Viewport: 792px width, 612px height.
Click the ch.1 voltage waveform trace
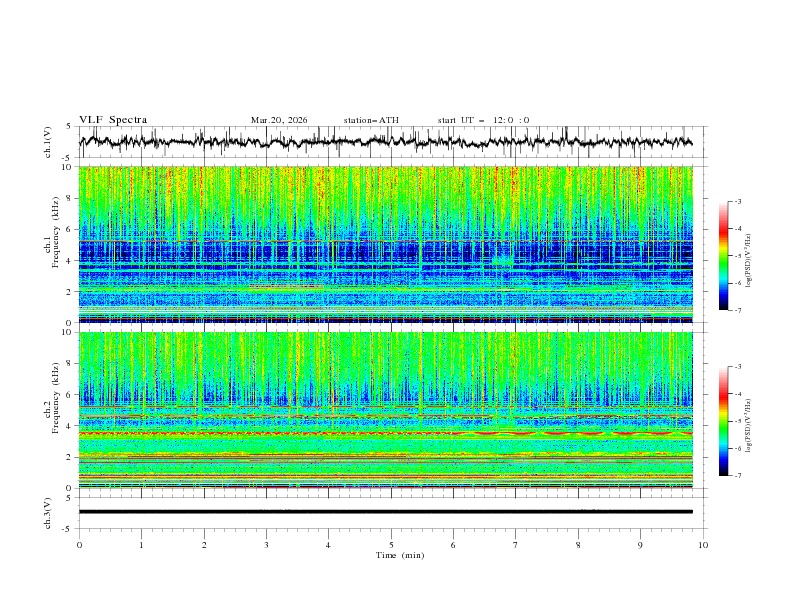[x=385, y=142]
